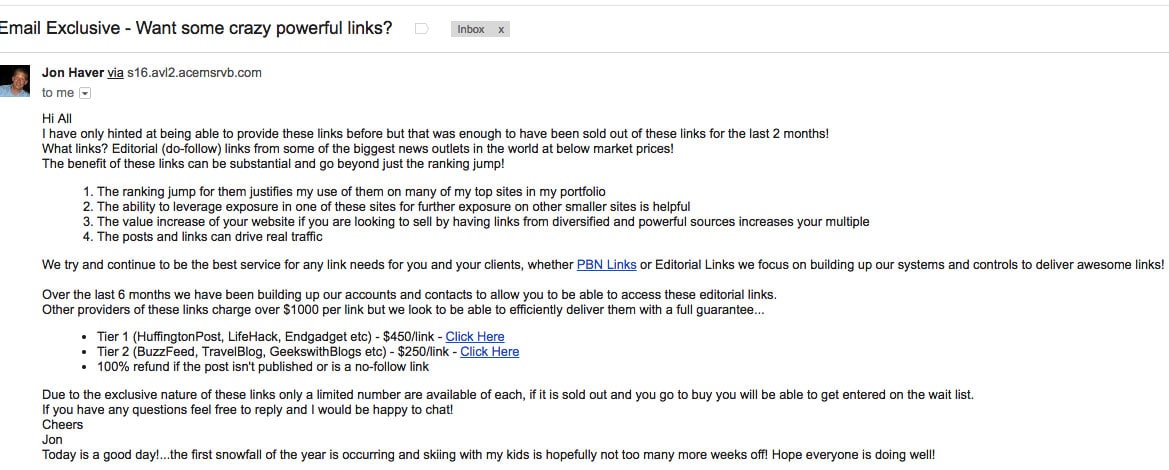Open the PBN Links hyperlink
1169x470 pixels.
click(x=606, y=265)
